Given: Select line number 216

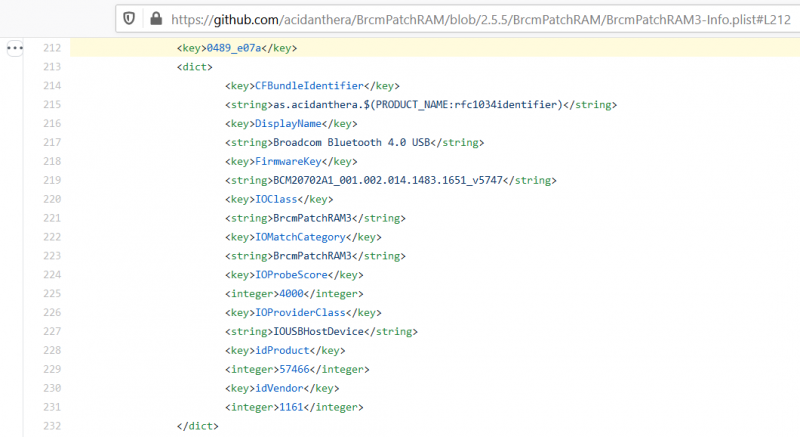Looking at the screenshot, I should [x=52, y=123].
